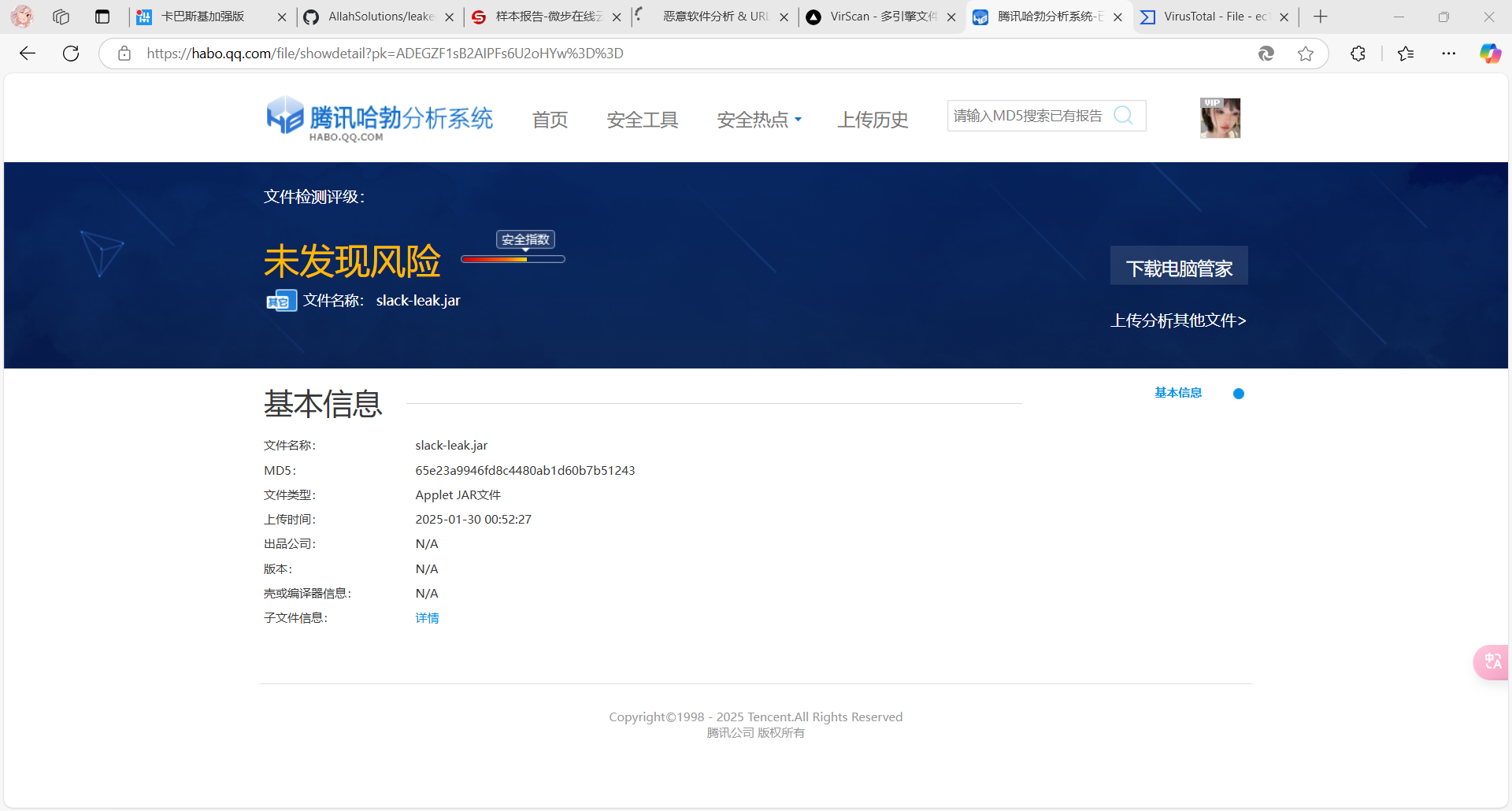The width and height of the screenshot is (1512, 811).
Task: Open the favorites list icon
Action: (x=1406, y=54)
